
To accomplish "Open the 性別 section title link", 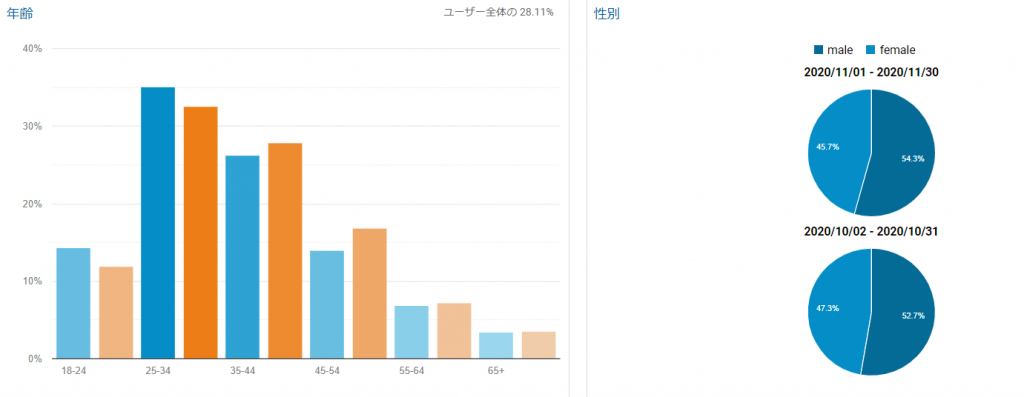I will pos(607,14).
